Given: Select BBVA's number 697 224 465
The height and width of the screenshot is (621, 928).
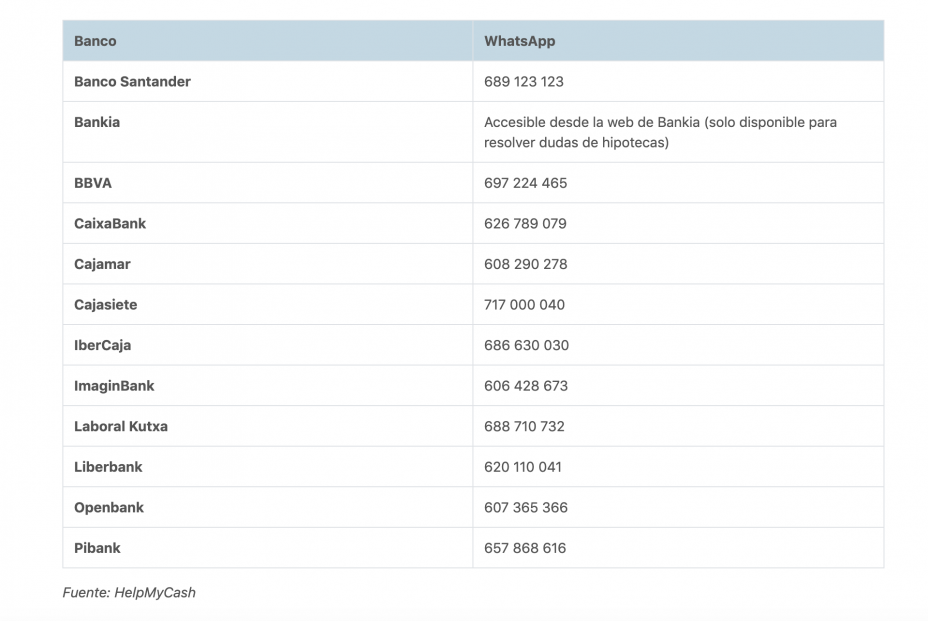Looking at the screenshot, I should 525,182.
